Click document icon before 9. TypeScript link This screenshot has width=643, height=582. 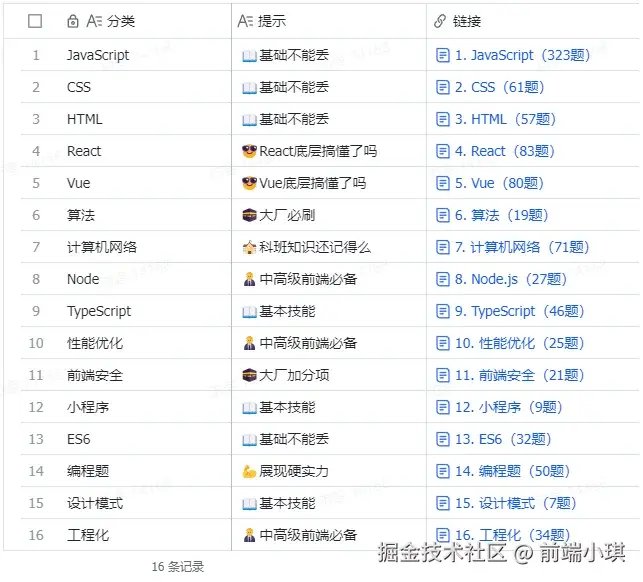pos(442,311)
